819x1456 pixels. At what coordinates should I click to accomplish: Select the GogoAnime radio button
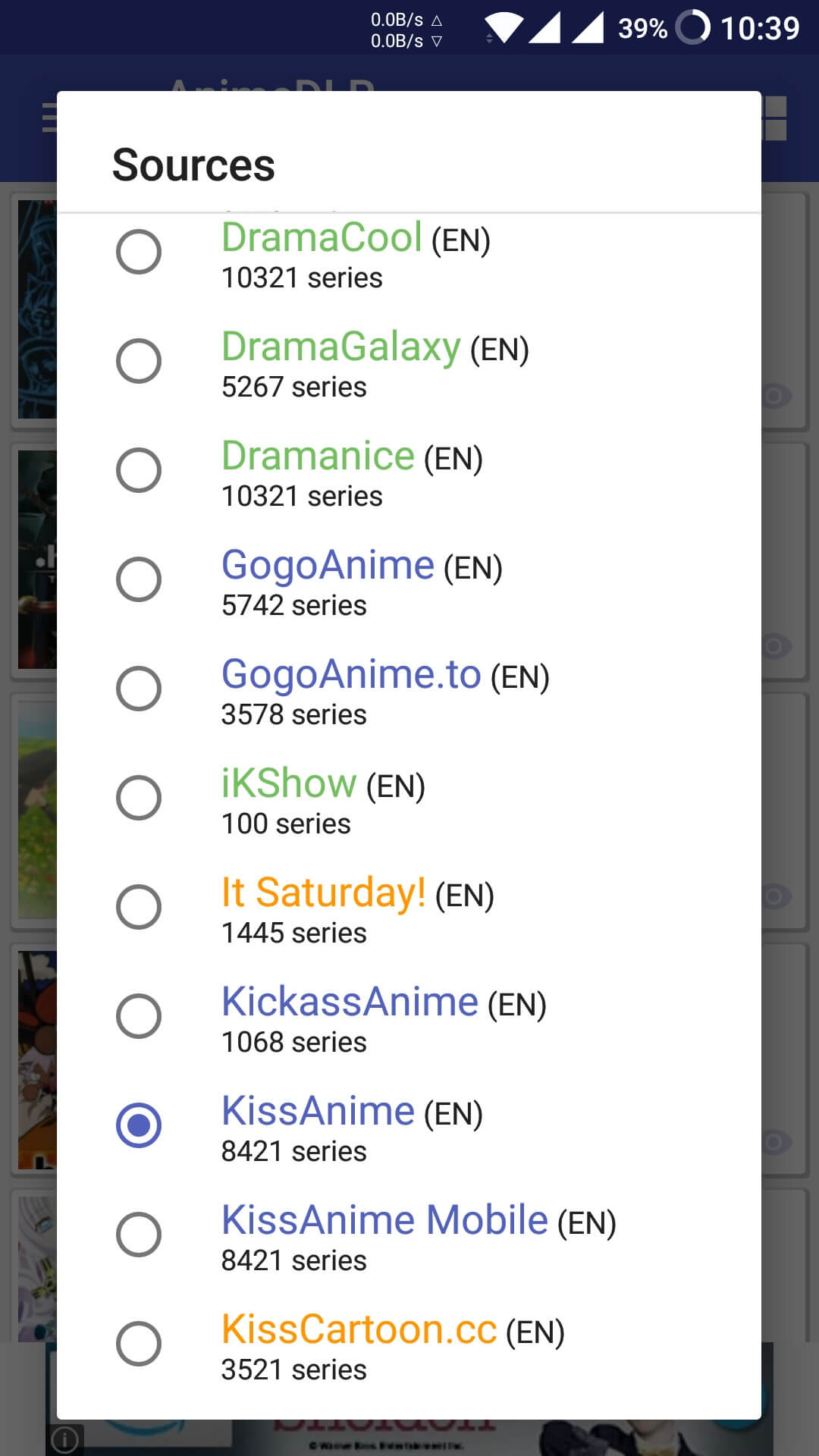pyautogui.click(x=138, y=579)
